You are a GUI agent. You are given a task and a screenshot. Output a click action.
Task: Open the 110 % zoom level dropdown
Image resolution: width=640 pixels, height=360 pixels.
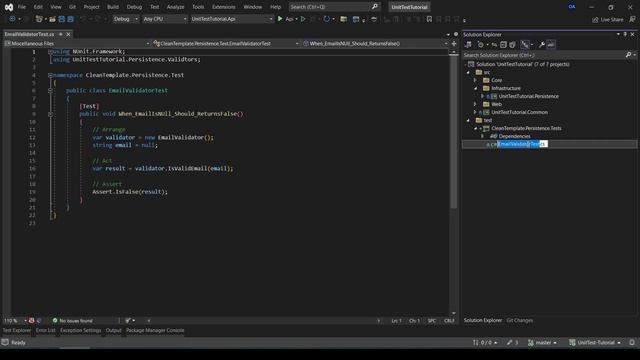click(x=15, y=320)
